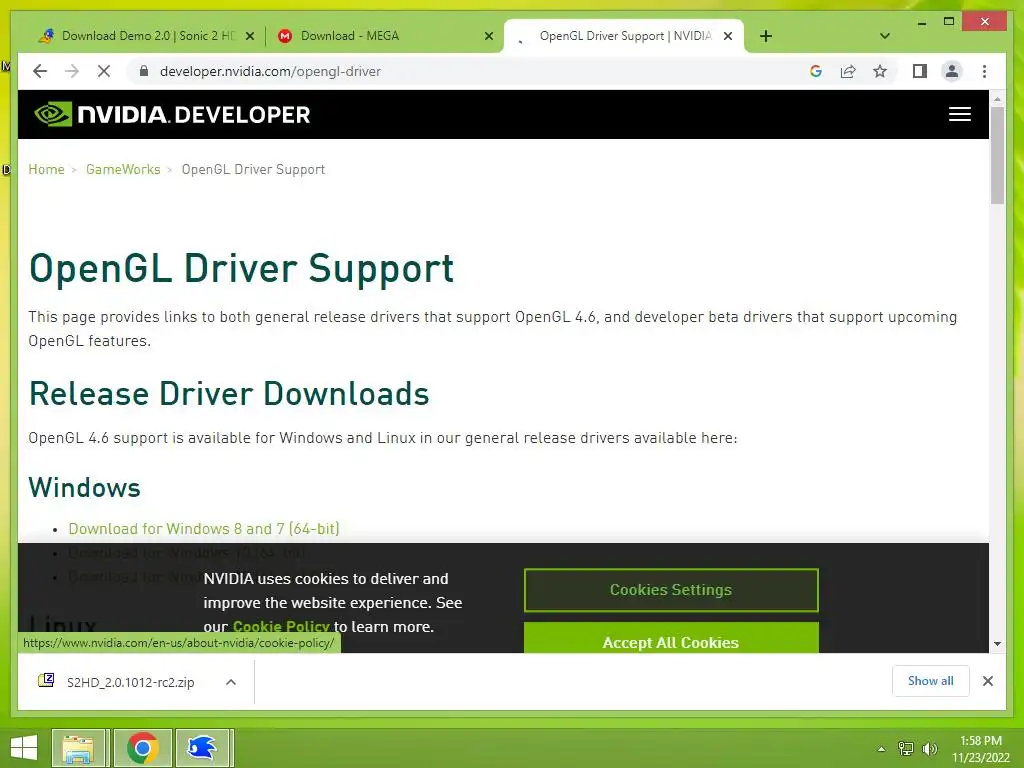Share this page via share icon
Screen dimensions: 1024x768
point(848,71)
